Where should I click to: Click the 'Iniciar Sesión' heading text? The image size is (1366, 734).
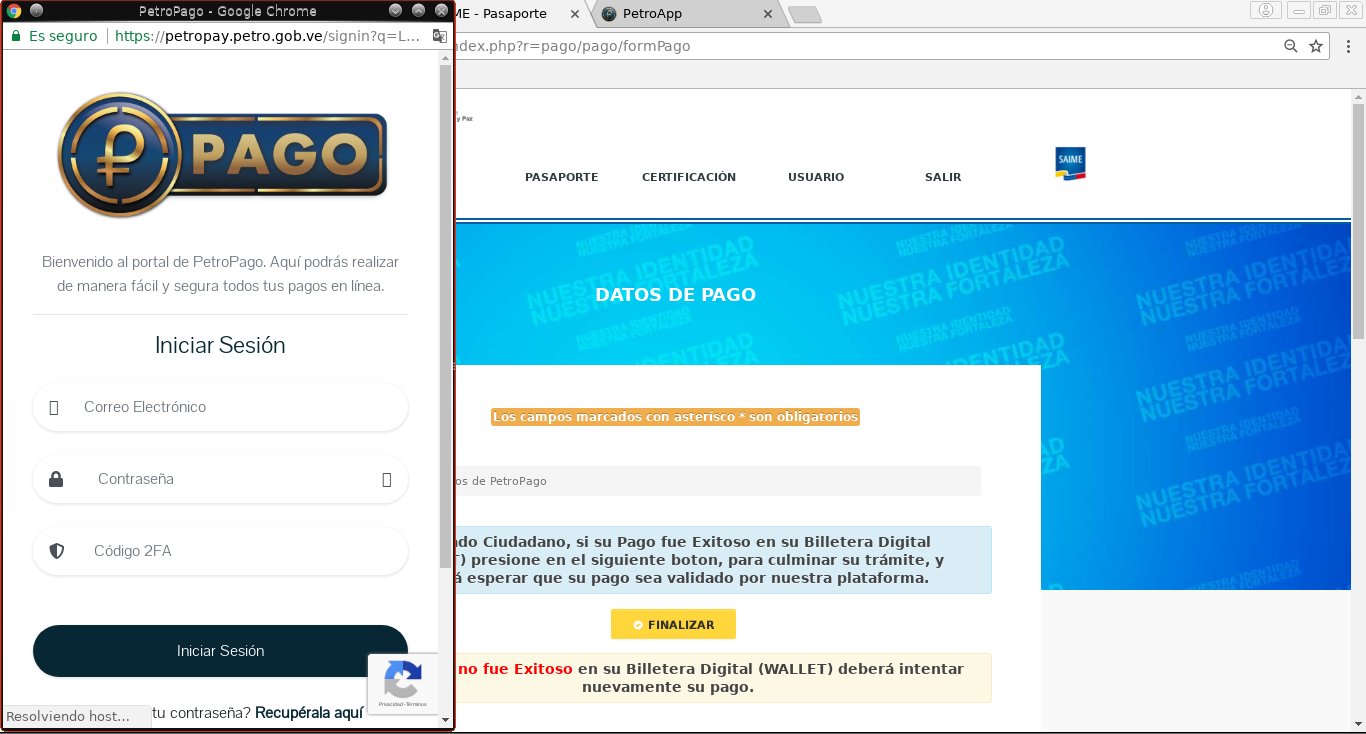click(x=220, y=345)
